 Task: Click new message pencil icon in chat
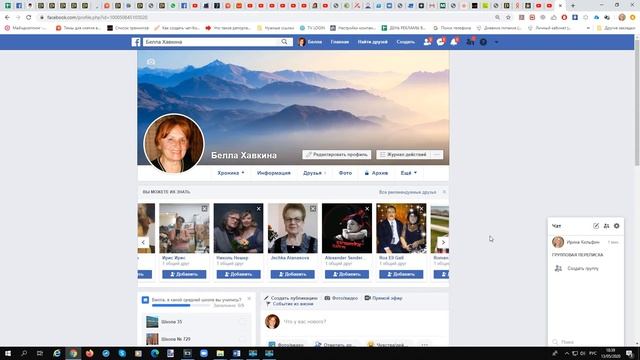(x=596, y=226)
